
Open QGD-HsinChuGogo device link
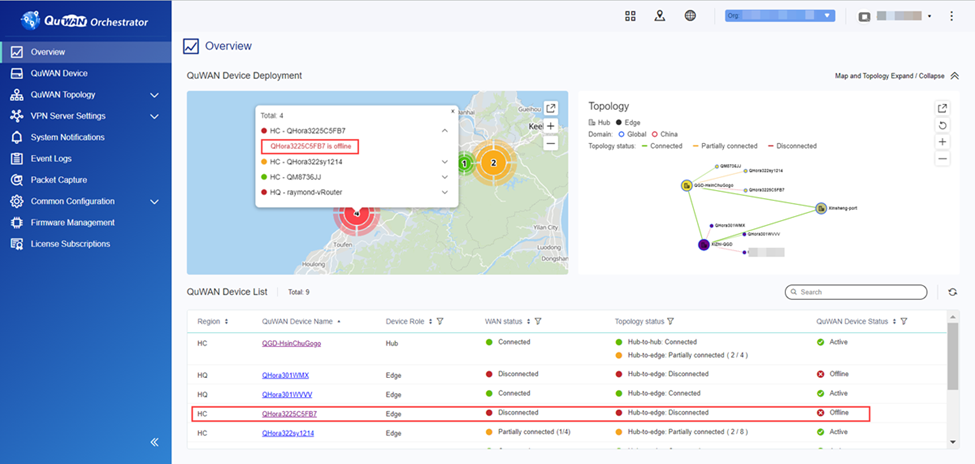292,343
